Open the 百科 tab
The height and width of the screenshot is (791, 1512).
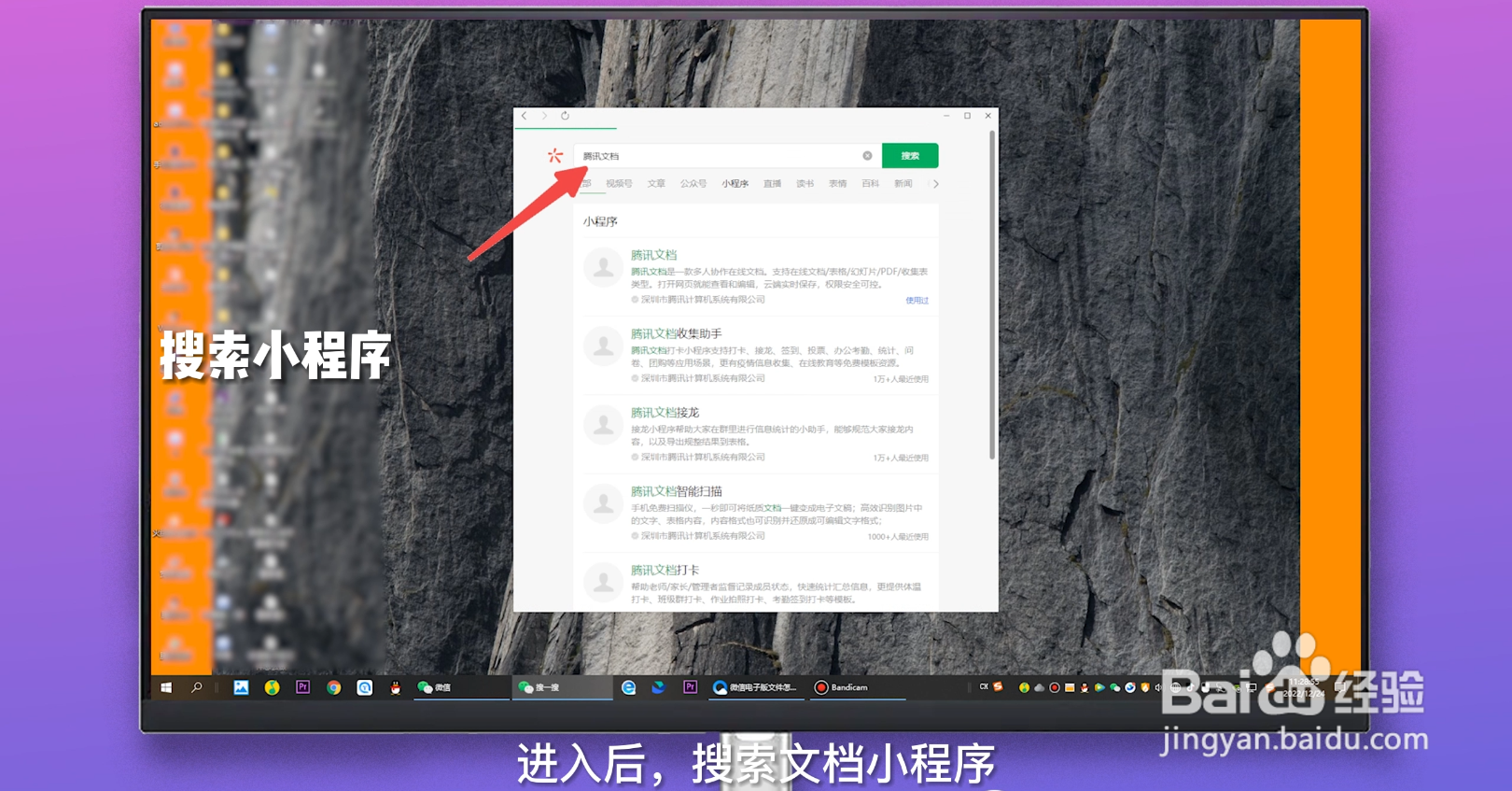pos(871,184)
